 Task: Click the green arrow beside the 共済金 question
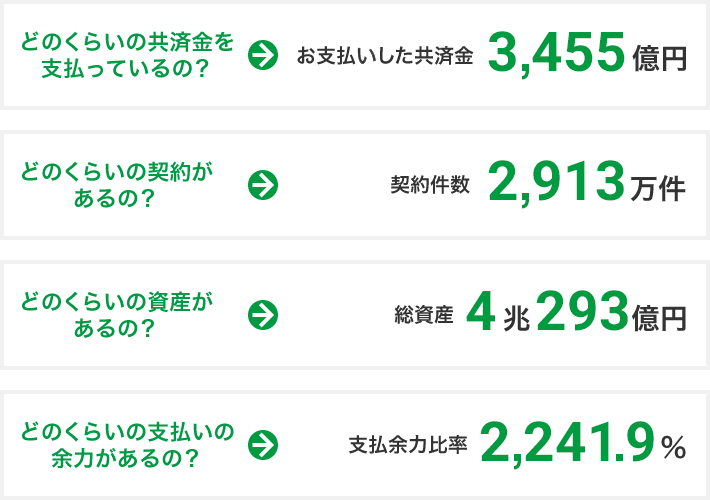[262, 56]
